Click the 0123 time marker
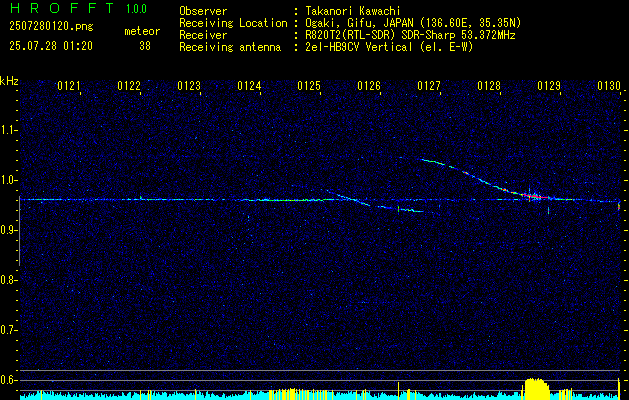 click(189, 86)
